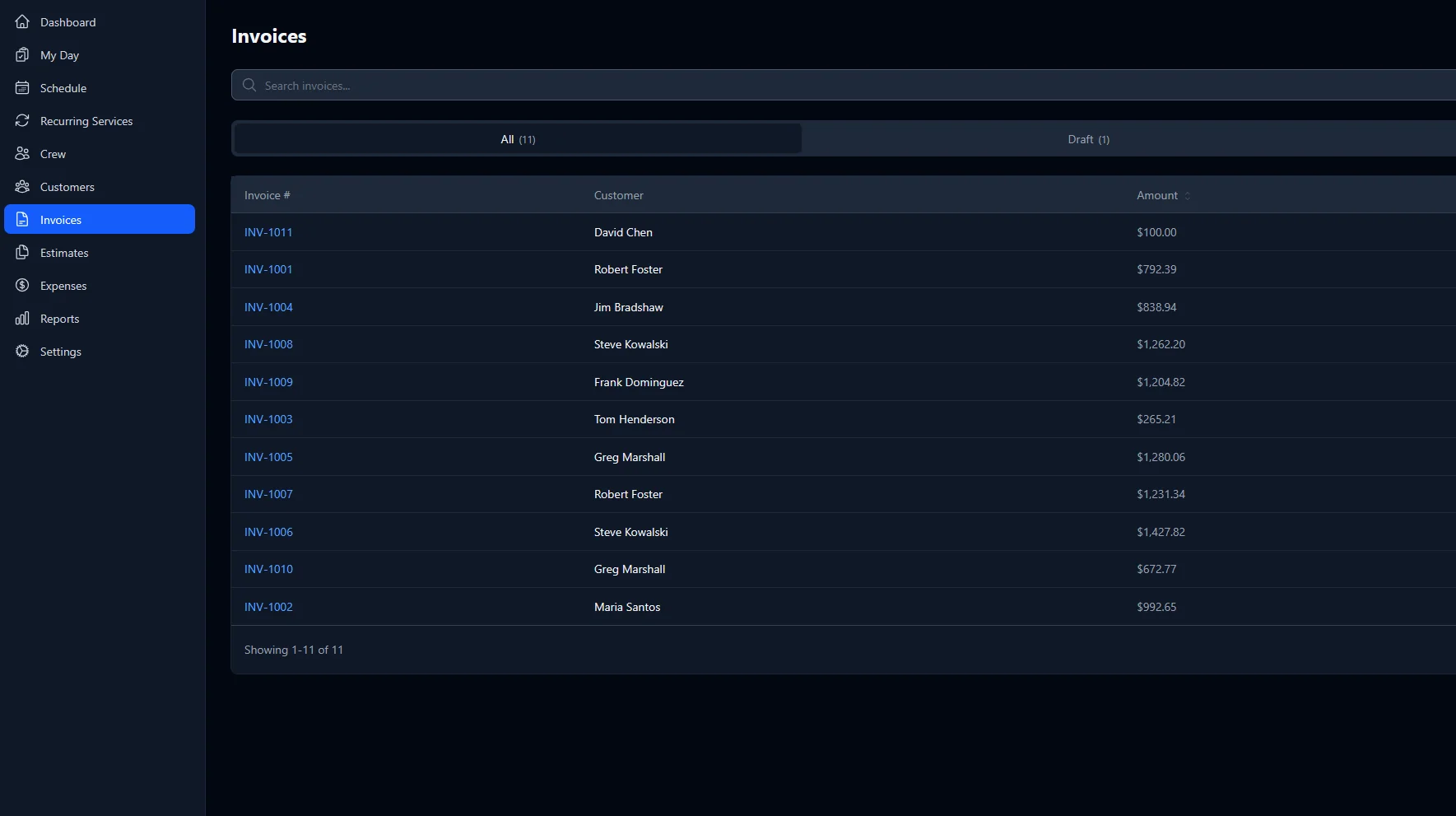Open invoice INV-1007

tap(268, 494)
